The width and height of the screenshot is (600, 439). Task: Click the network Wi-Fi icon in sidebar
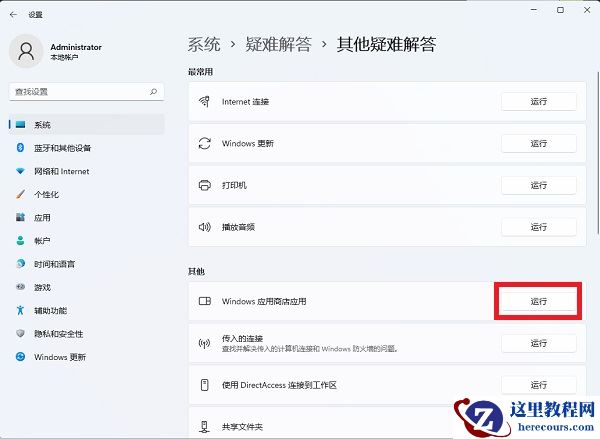(x=20, y=171)
